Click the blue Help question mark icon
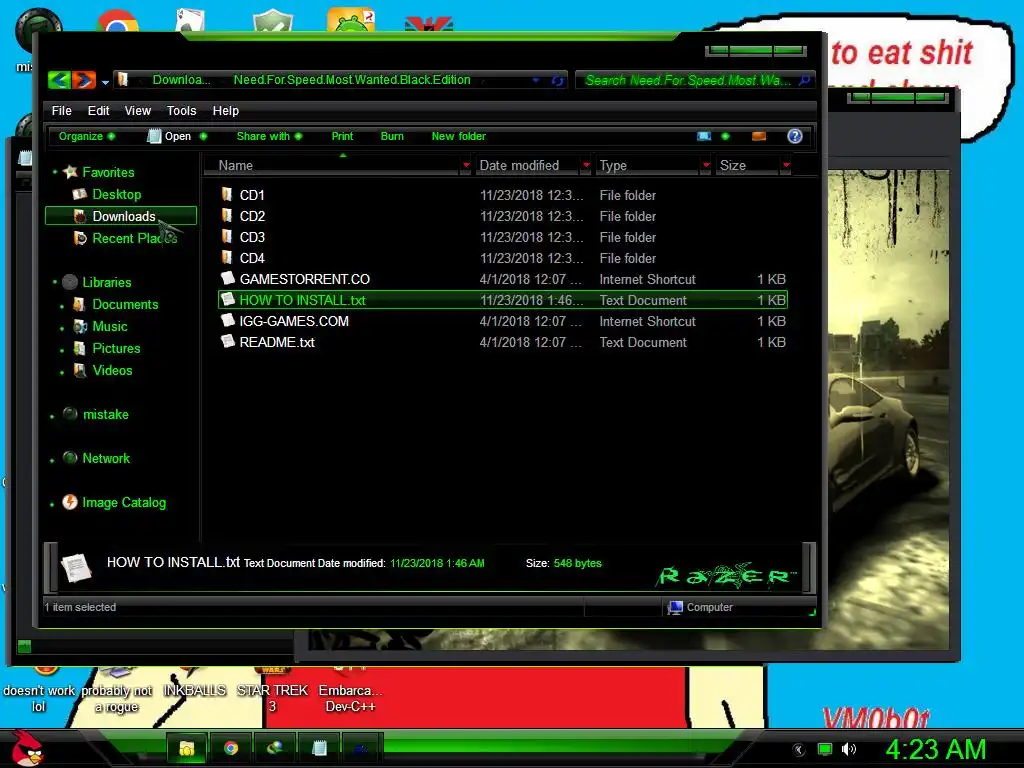Image resolution: width=1024 pixels, height=768 pixels. click(x=795, y=136)
